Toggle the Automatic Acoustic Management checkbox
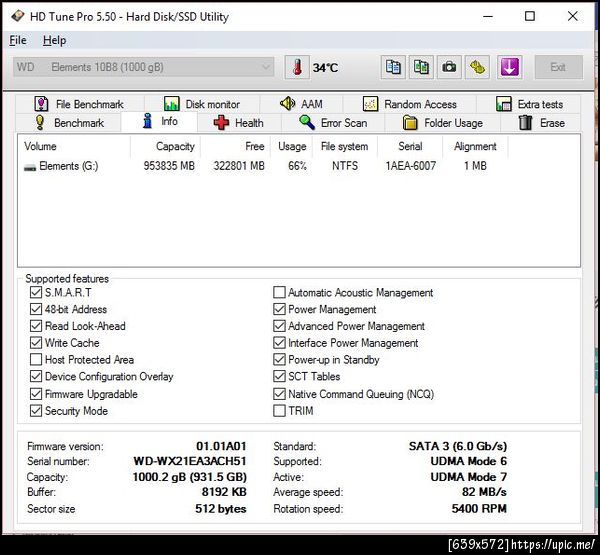 pos(279,292)
